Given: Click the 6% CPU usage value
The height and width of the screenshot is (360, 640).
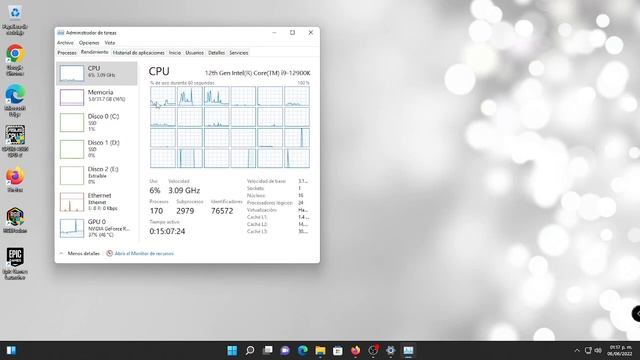Looking at the screenshot, I should tap(155, 191).
